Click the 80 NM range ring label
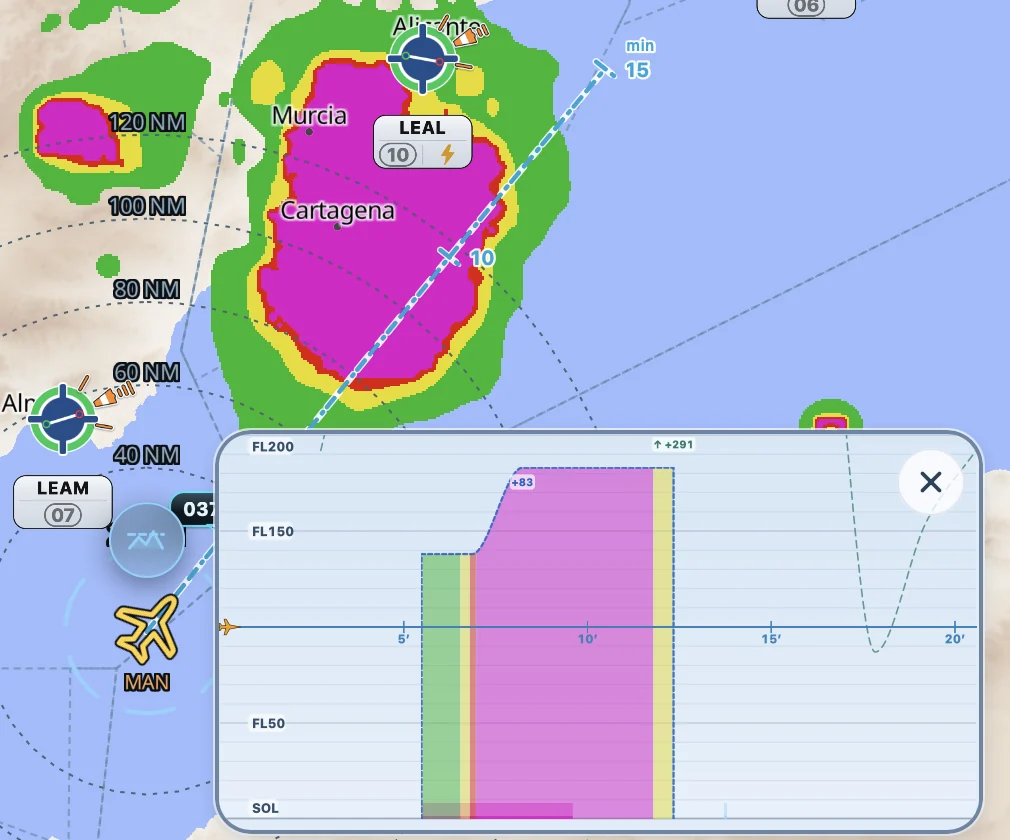 (x=147, y=289)
